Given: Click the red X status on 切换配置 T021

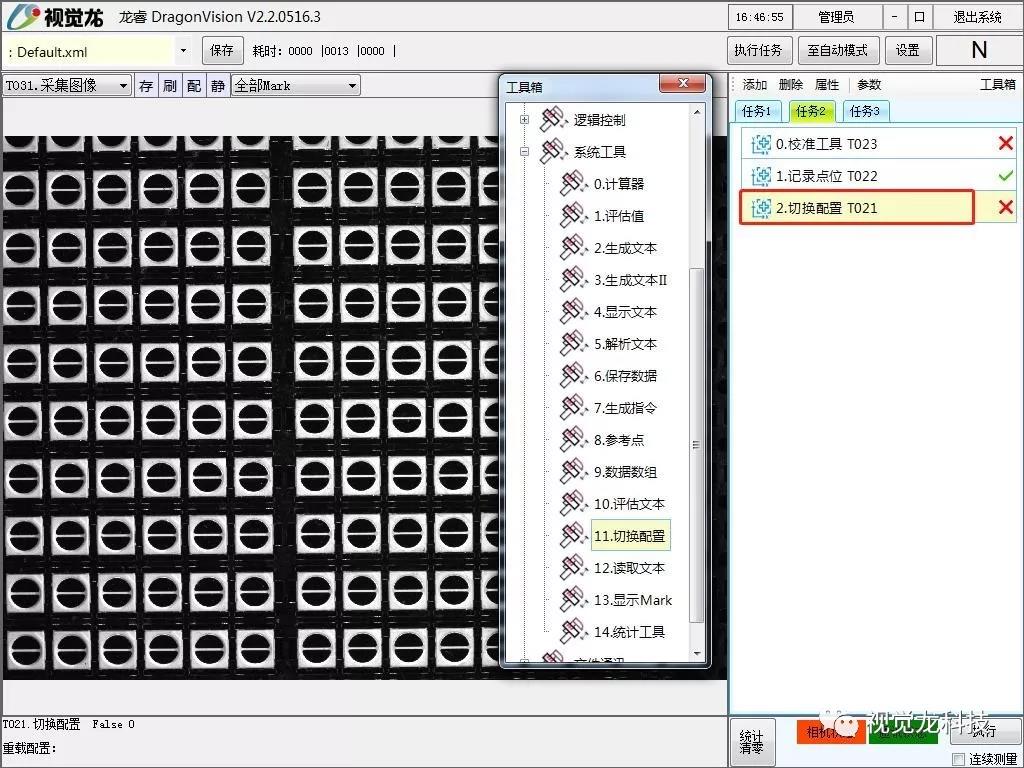Looking at the screenshot, I should tap(1005, 207).
